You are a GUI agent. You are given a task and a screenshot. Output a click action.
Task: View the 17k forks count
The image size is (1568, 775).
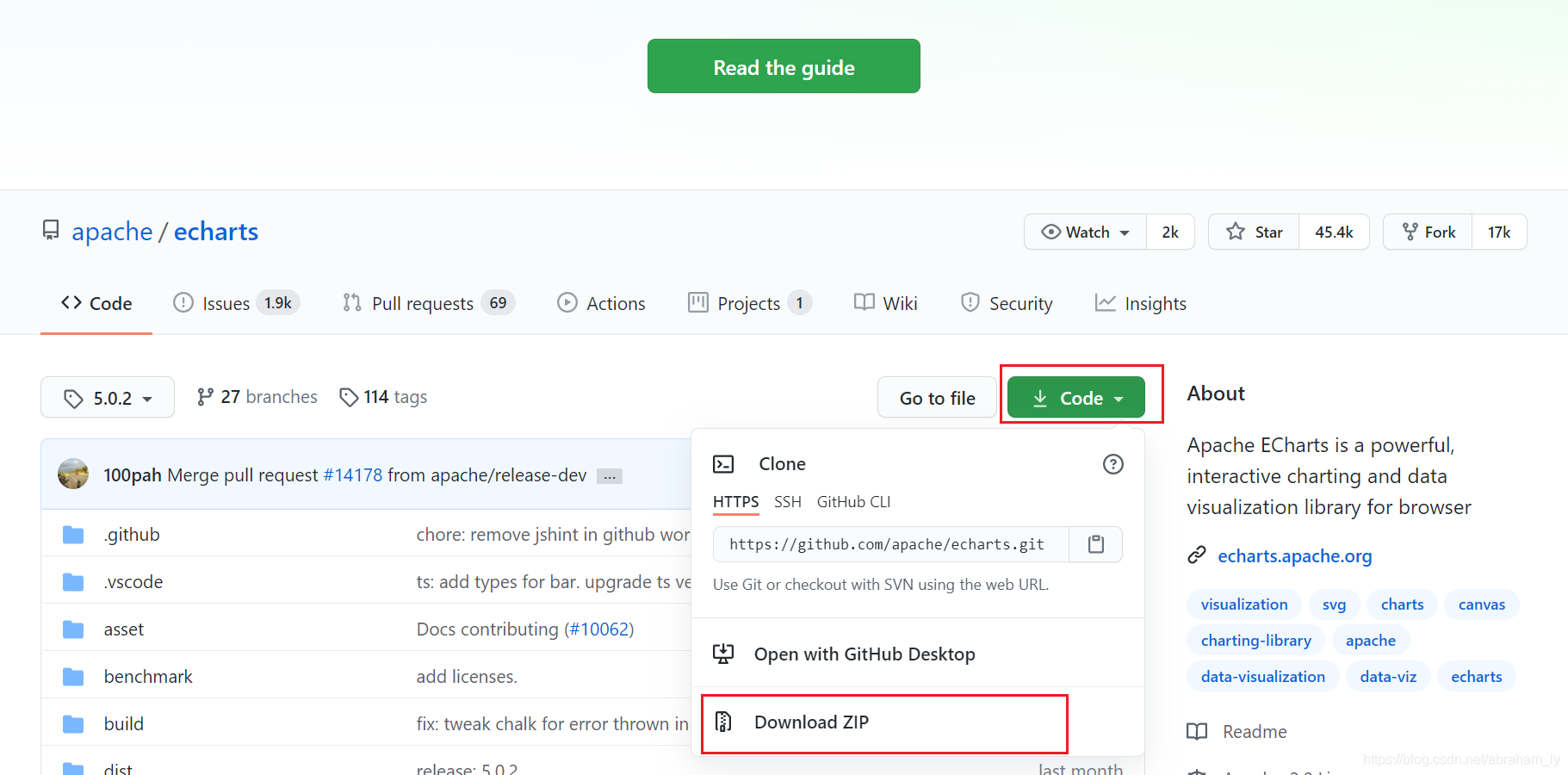point(1499,232)
